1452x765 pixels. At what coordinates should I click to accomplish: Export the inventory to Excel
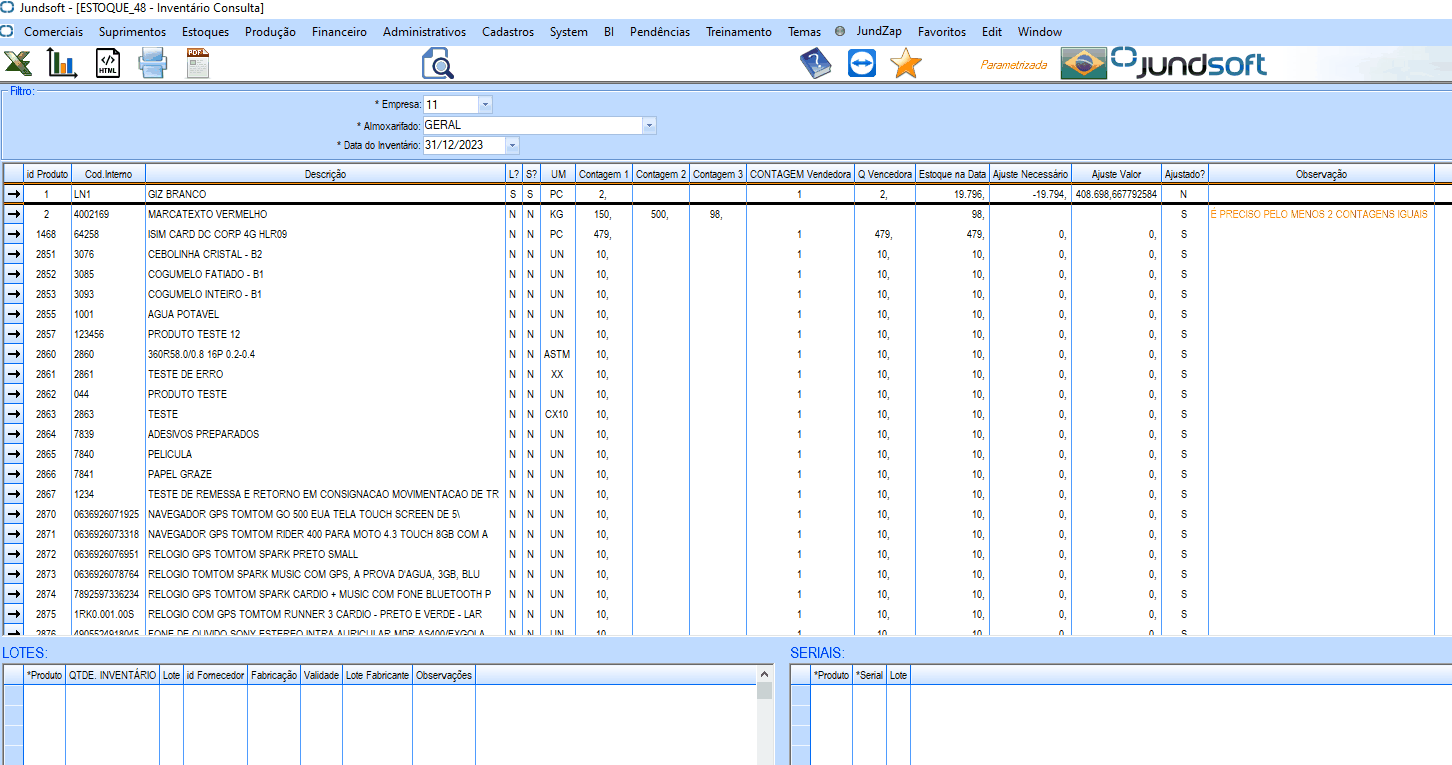click(x=18, y=63)
